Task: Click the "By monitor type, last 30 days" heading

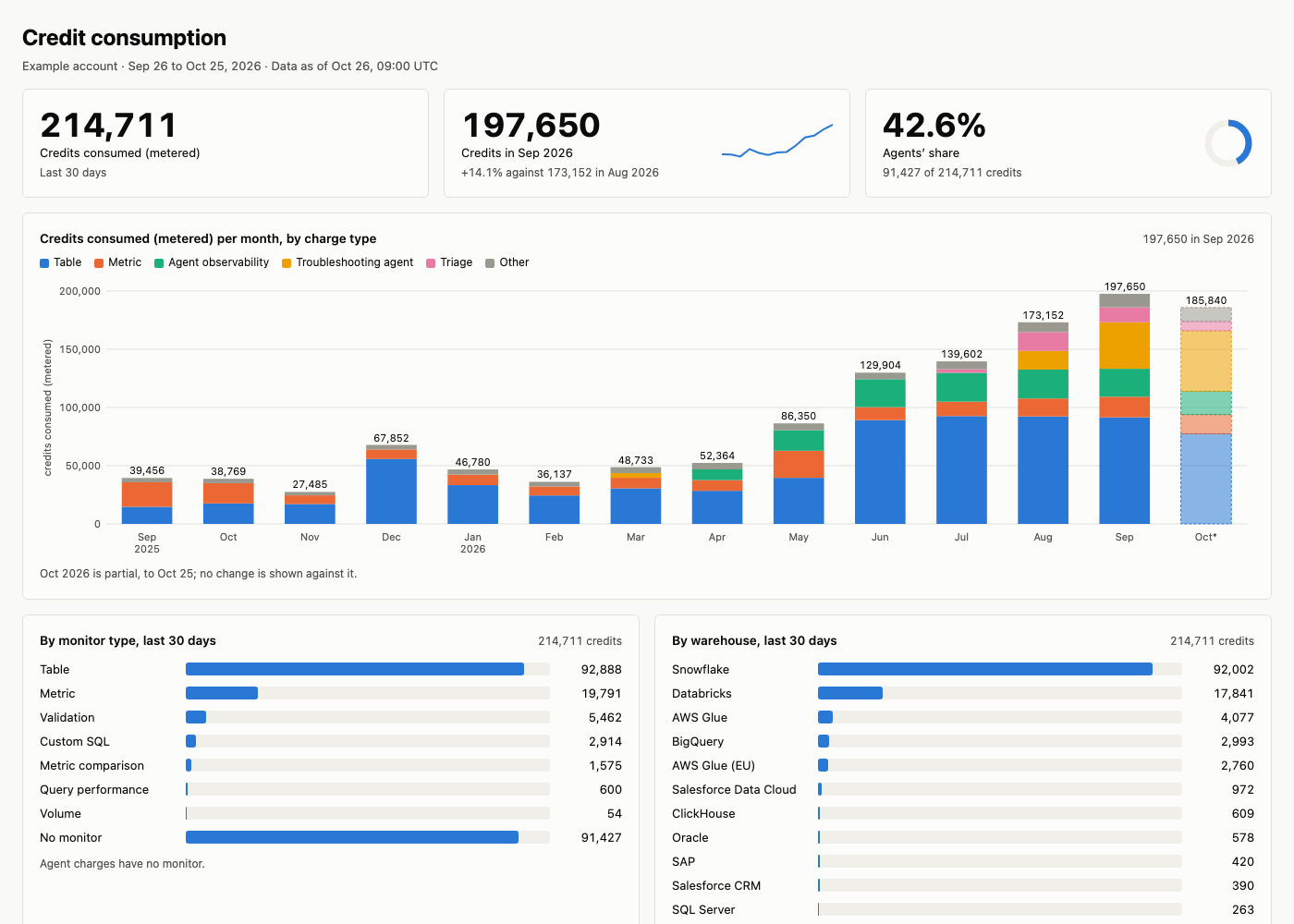Action: click(128, 641)
